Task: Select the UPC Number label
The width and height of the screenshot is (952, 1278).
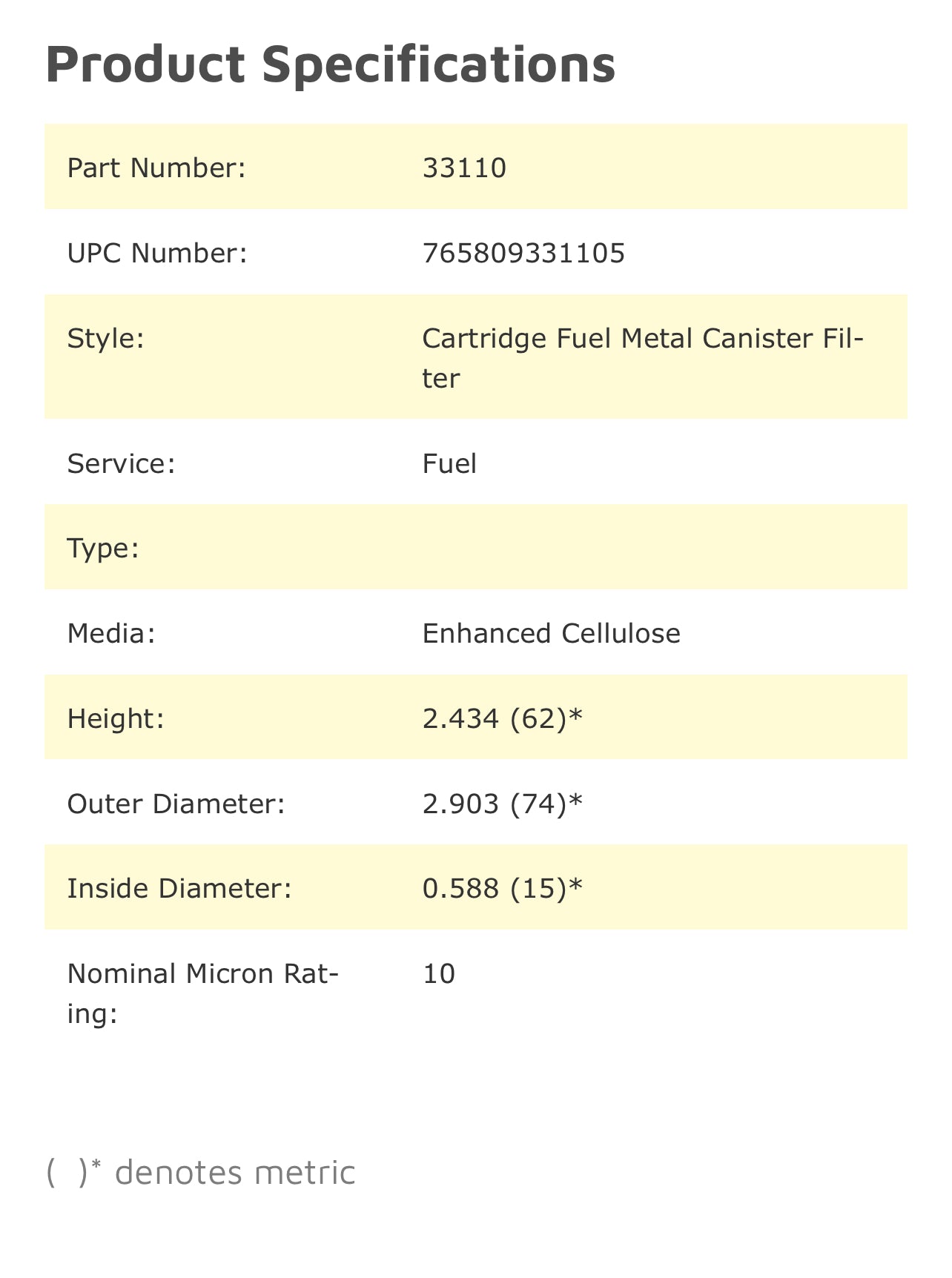Action: [x=156, y=254]
